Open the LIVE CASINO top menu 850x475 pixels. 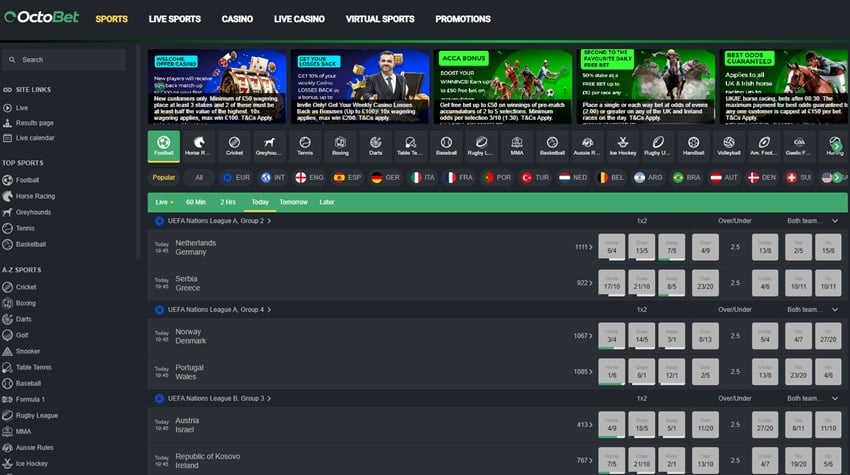click(299, 19)
